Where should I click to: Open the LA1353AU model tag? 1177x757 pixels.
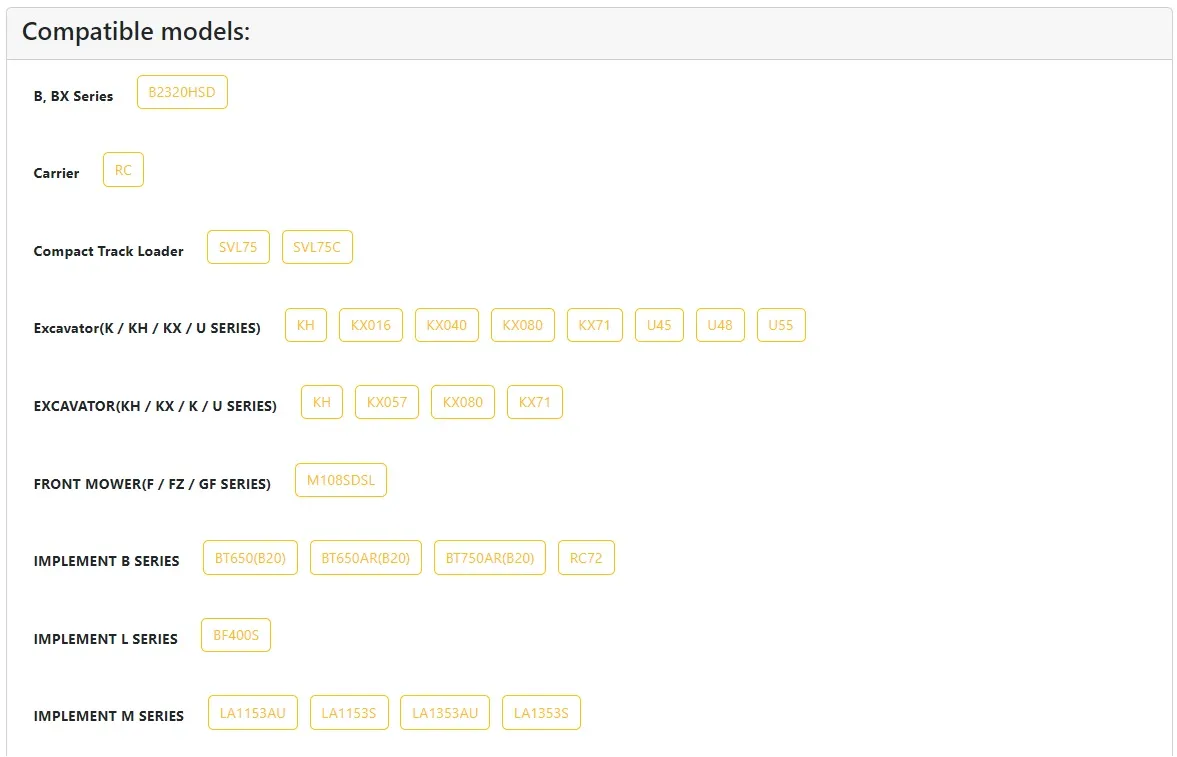point(445,713)
